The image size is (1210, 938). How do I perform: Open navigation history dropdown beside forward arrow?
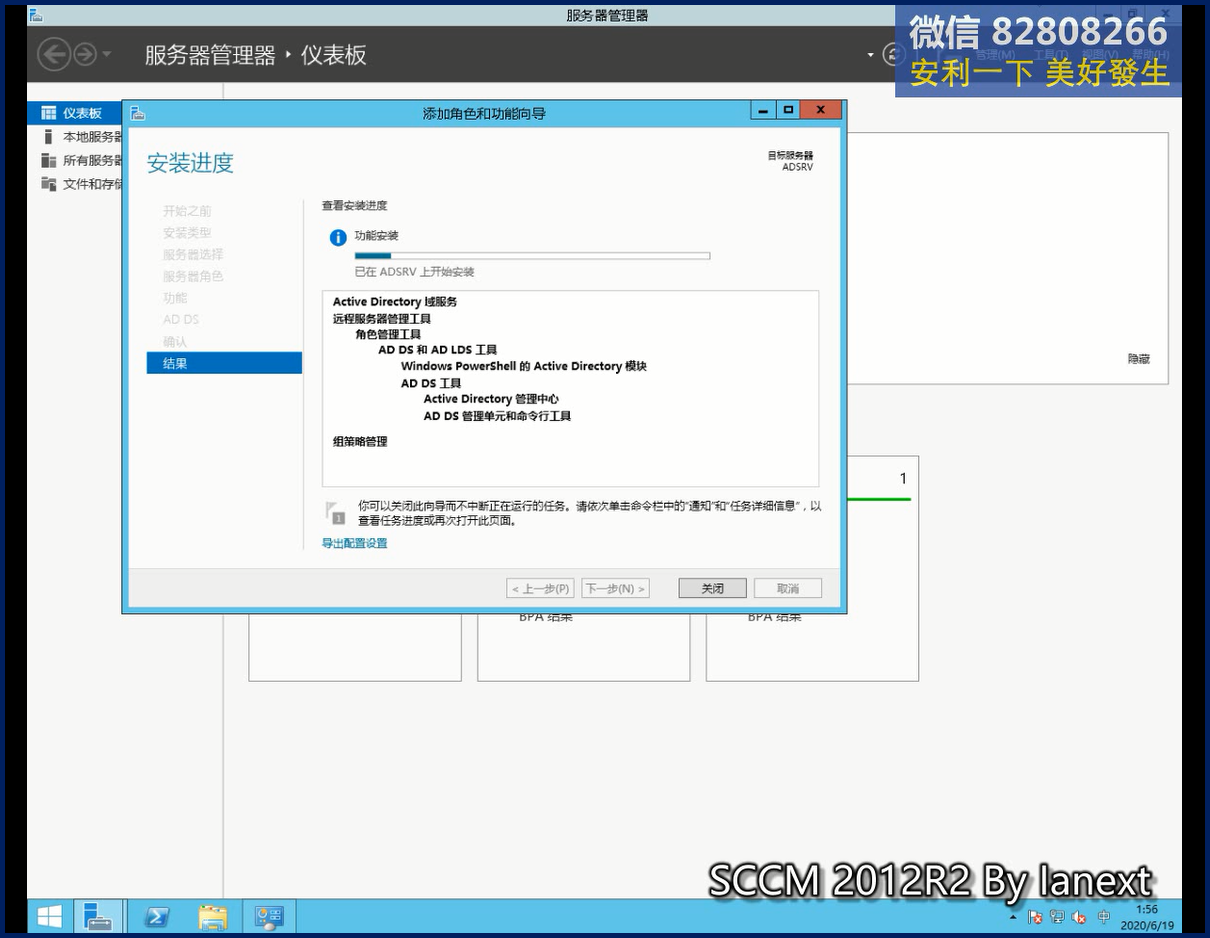tap(107, 55)
